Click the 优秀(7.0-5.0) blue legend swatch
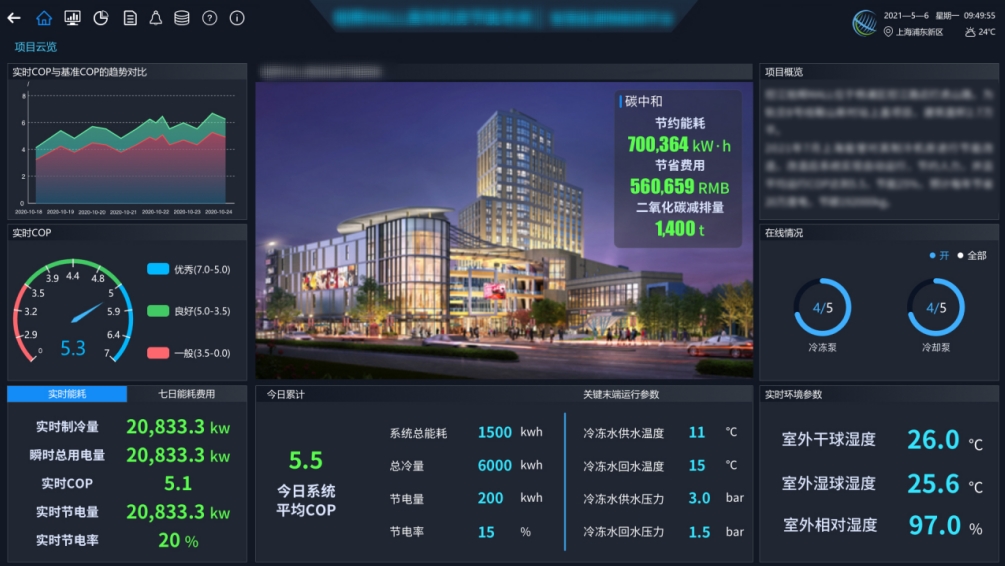1005x566 pixels. pos(158,269)
